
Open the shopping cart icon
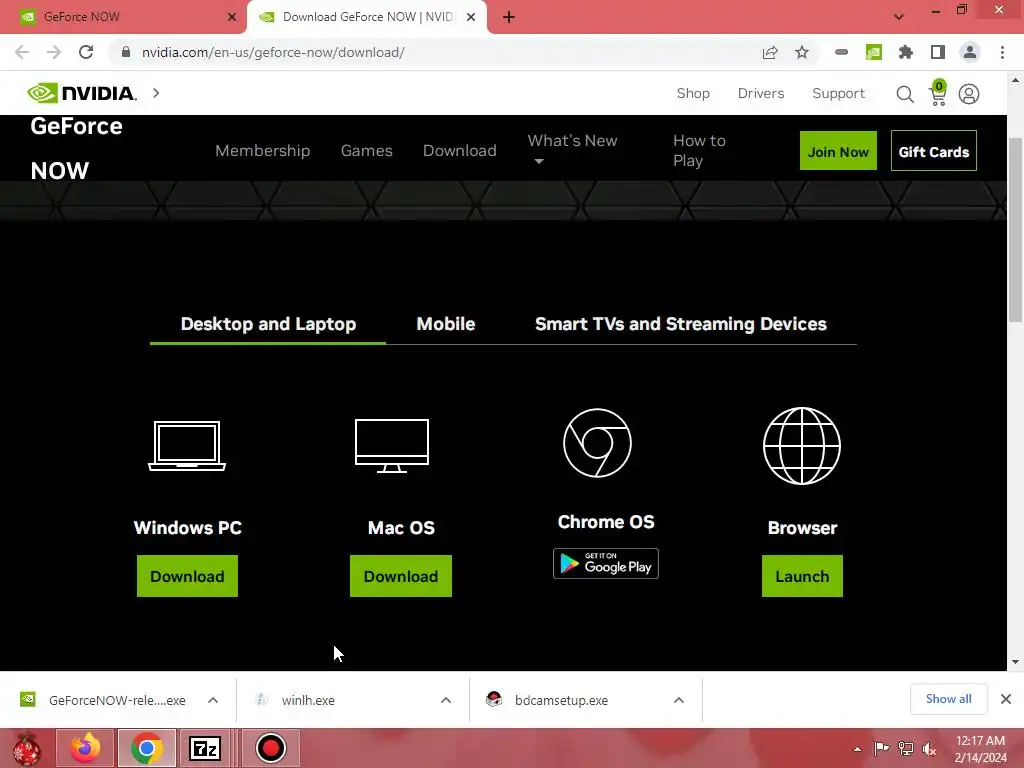pyautogui.click(x=938, y=93)
